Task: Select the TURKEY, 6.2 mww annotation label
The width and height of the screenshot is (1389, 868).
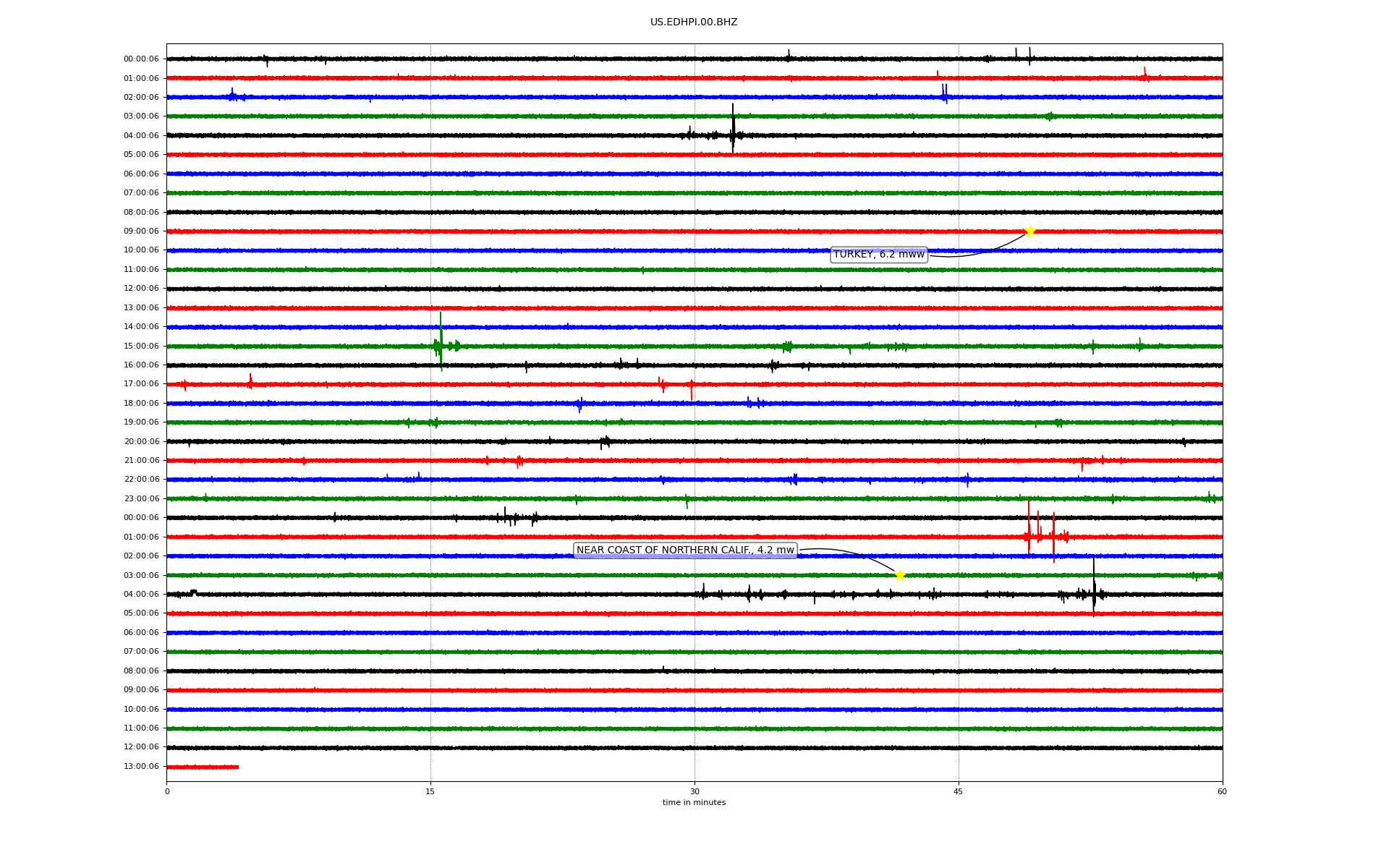Action: [x=879, y=255]
